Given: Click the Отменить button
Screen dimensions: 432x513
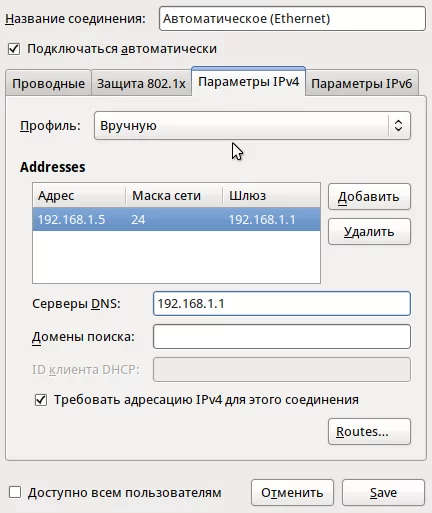Looking at the screenshot, I should point(292,493).
